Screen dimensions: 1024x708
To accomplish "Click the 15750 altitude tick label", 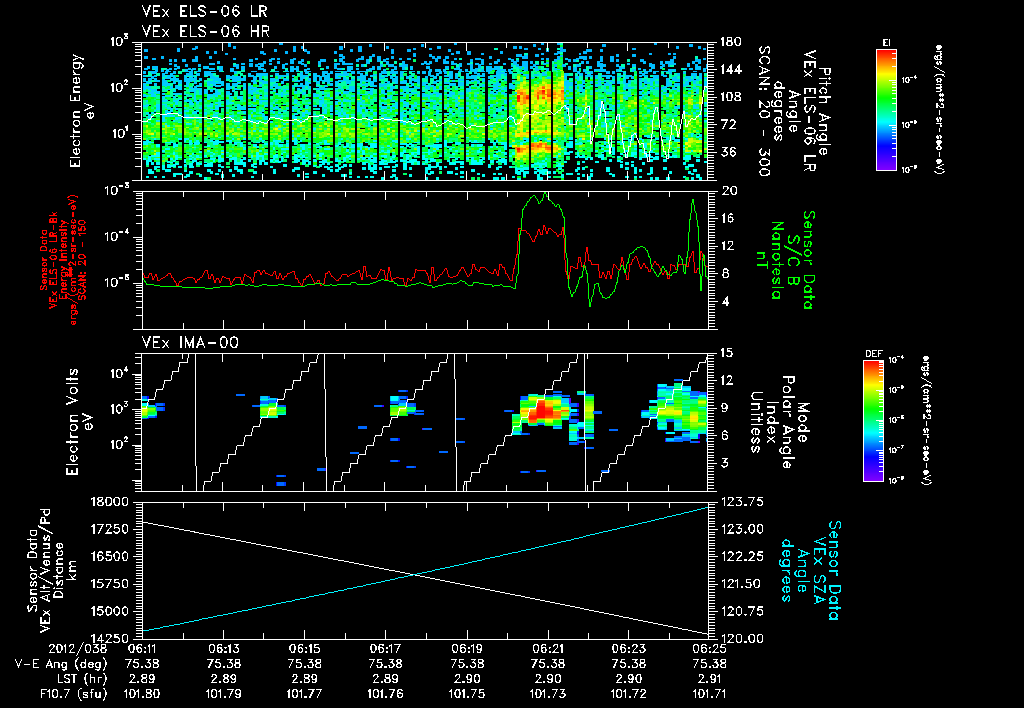I will 110,584.
